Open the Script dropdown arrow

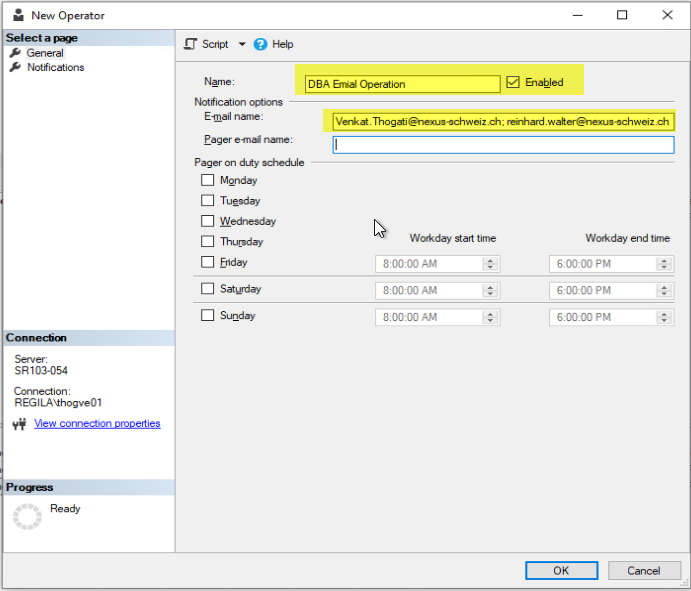242,44
